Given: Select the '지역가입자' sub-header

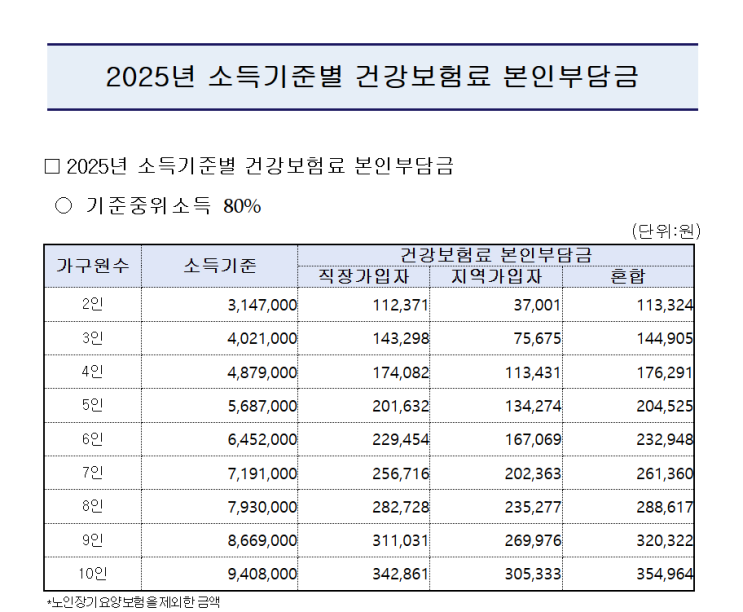Looking at the screenshot, I should 496,277.
